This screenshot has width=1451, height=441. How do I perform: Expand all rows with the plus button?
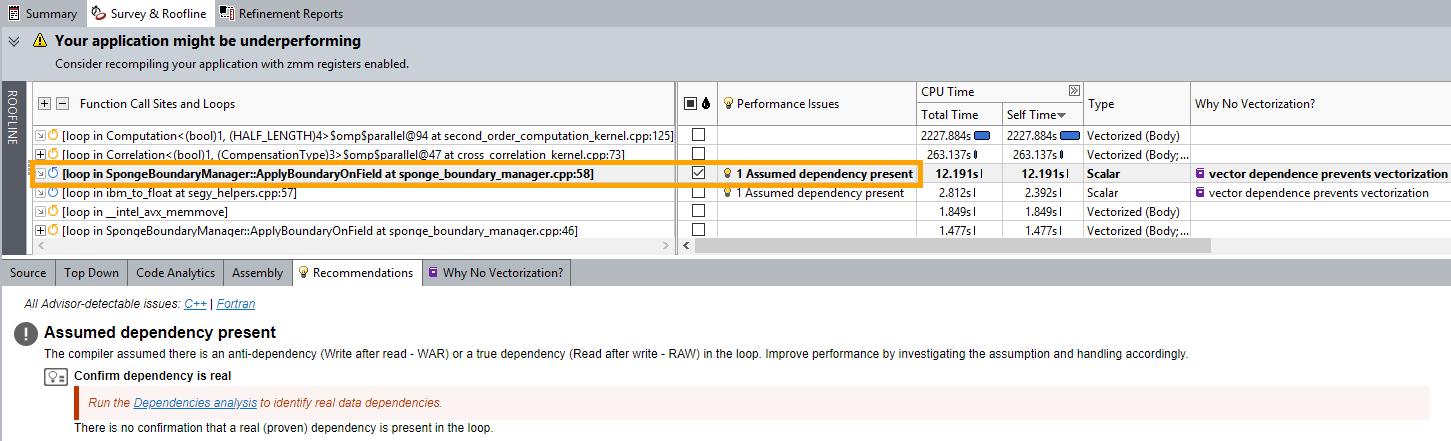point(44,104)
